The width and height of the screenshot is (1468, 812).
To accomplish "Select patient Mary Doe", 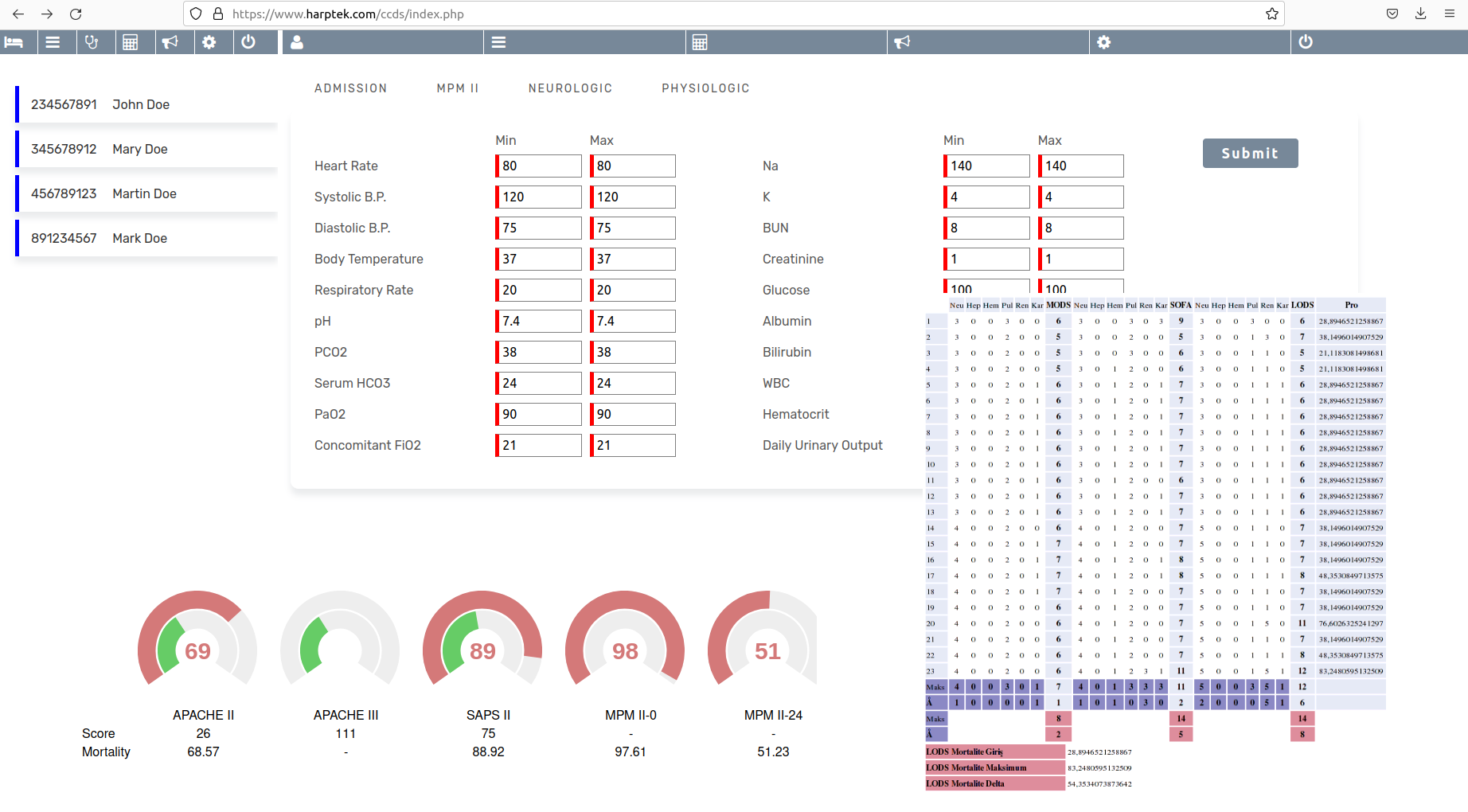I will pyautogui.click(x=146, y=149).
